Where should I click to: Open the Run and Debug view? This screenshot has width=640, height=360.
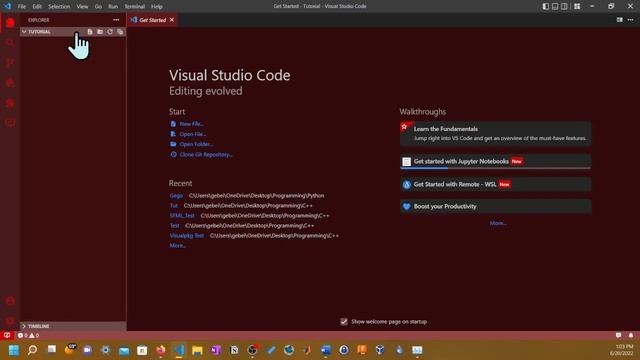click(x=10, y=83)
